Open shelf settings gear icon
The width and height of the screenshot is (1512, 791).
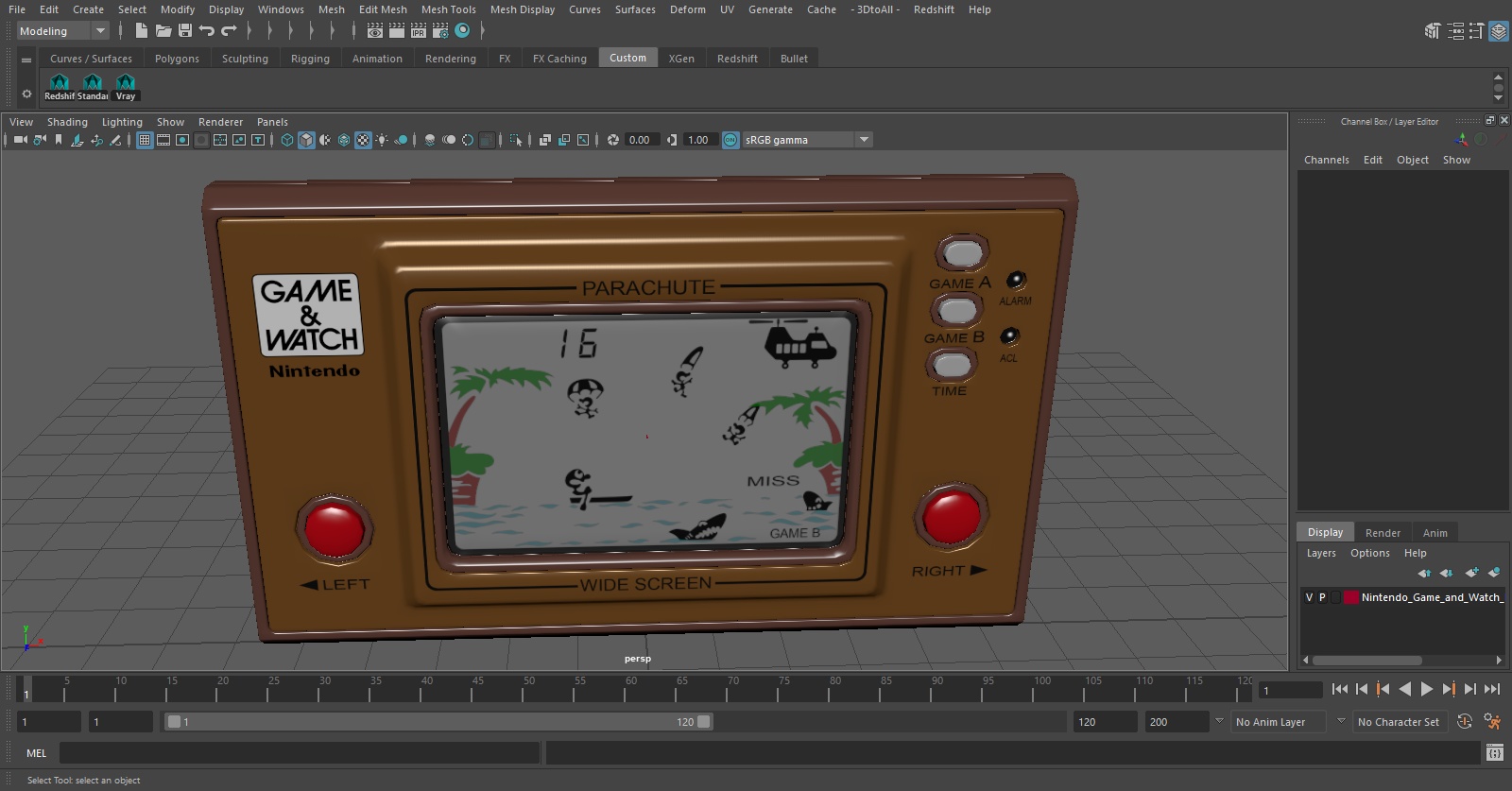point(26,94)
